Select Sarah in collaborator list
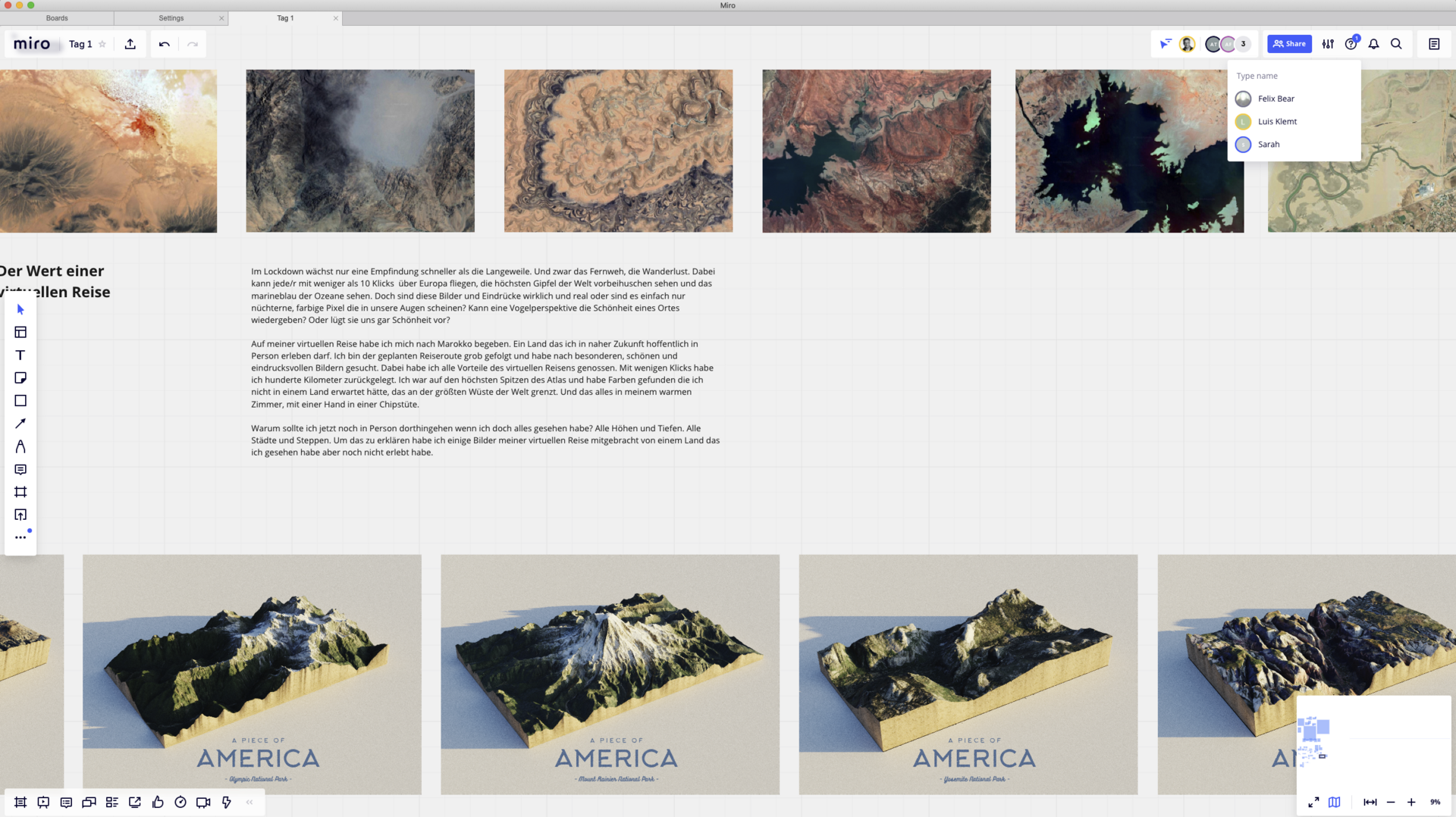Screen dimensions: 1456x817 pyautogui.click(x=1294, y=144)
